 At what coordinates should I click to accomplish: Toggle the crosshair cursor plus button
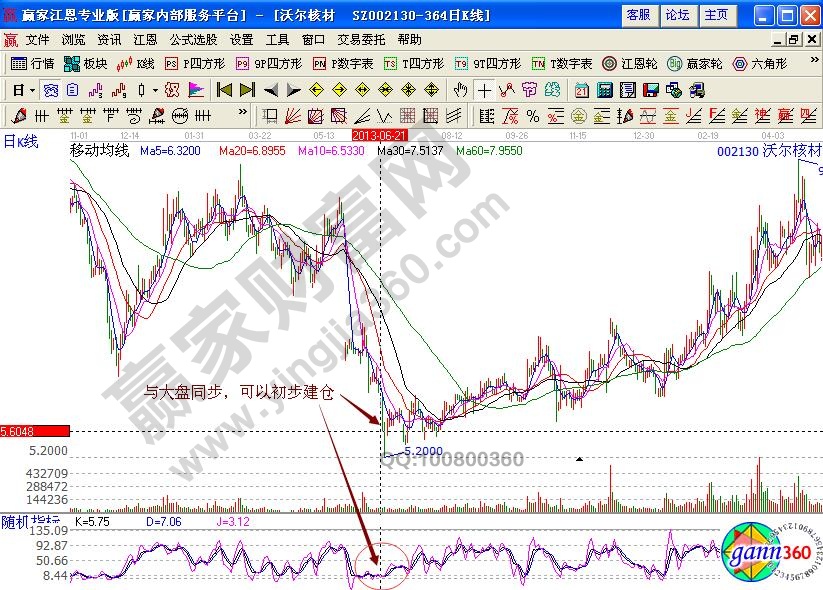[x=485, y=89]
